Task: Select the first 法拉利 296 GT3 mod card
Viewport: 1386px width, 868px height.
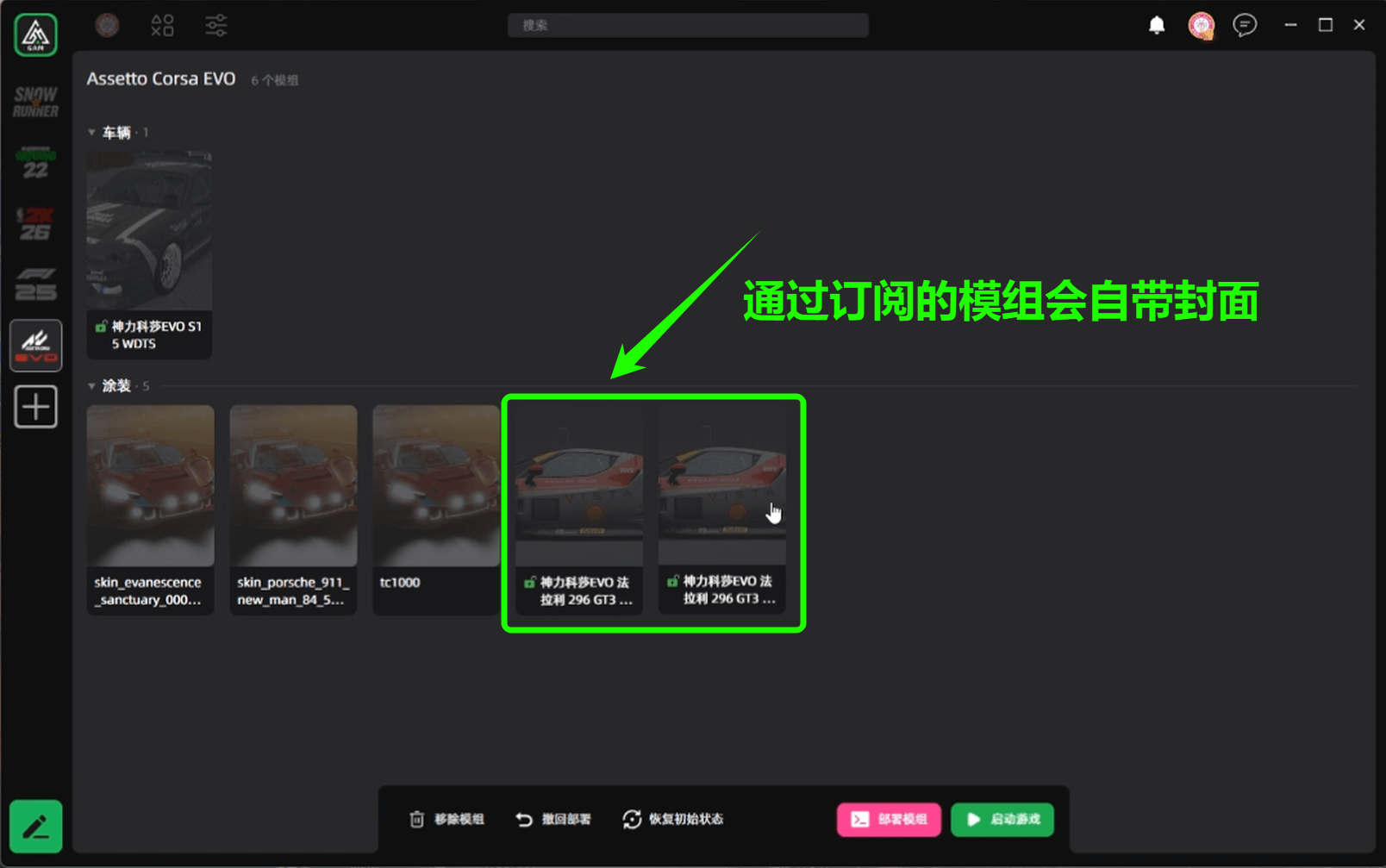Action: coord(579,510)
